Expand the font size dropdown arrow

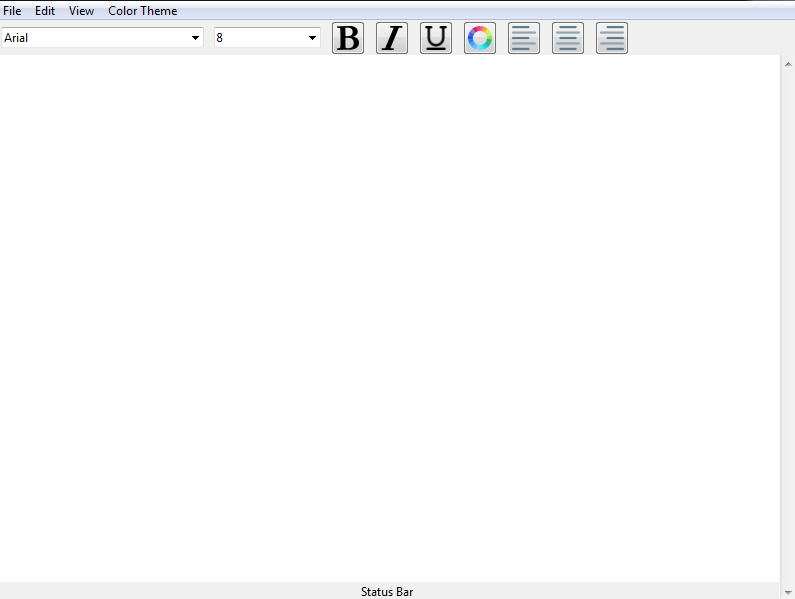pyautogui.click(x=312, y=38)
